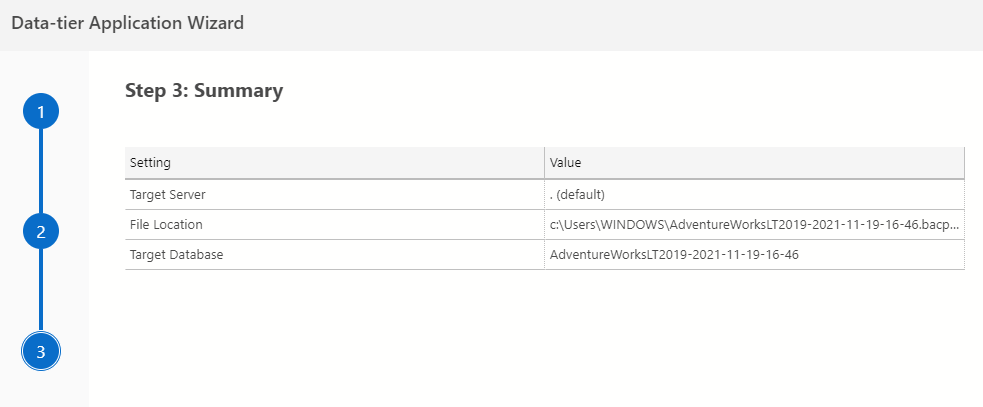Click the Value column header

[x=566, y=162]
